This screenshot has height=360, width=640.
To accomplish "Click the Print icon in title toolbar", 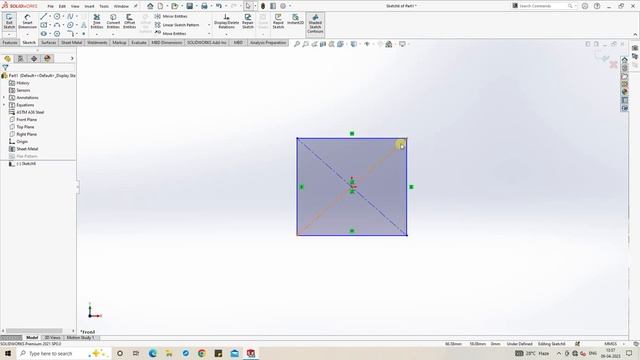I will pos(204,6).
